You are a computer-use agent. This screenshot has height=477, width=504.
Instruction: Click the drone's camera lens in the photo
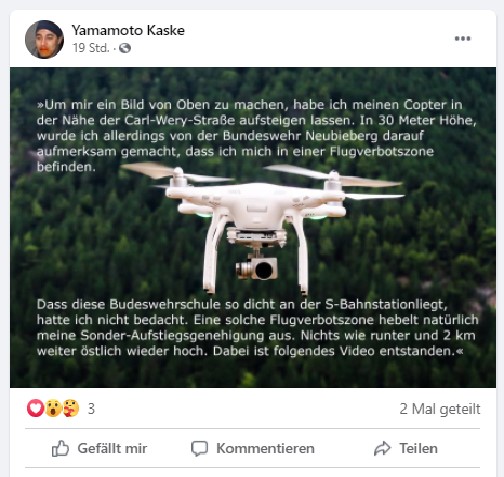point(264,270)
